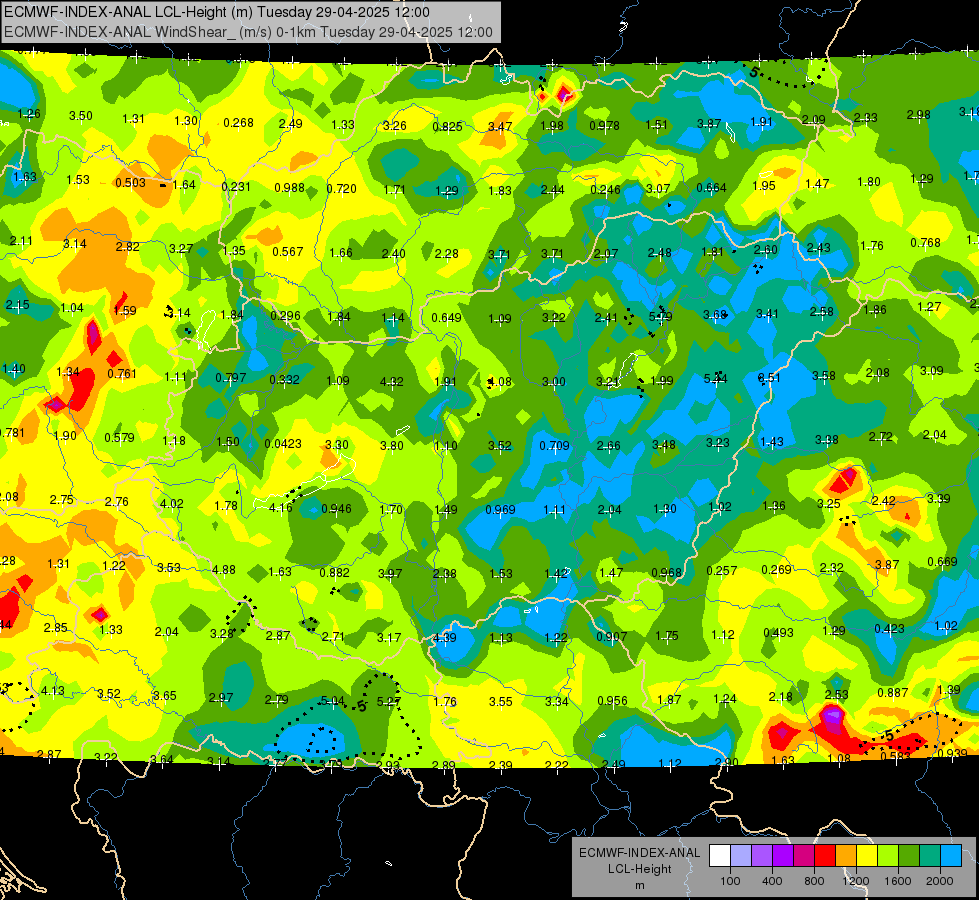Click the wind shear value 5.04
The image size is (979, 900).
pos(333,701)
